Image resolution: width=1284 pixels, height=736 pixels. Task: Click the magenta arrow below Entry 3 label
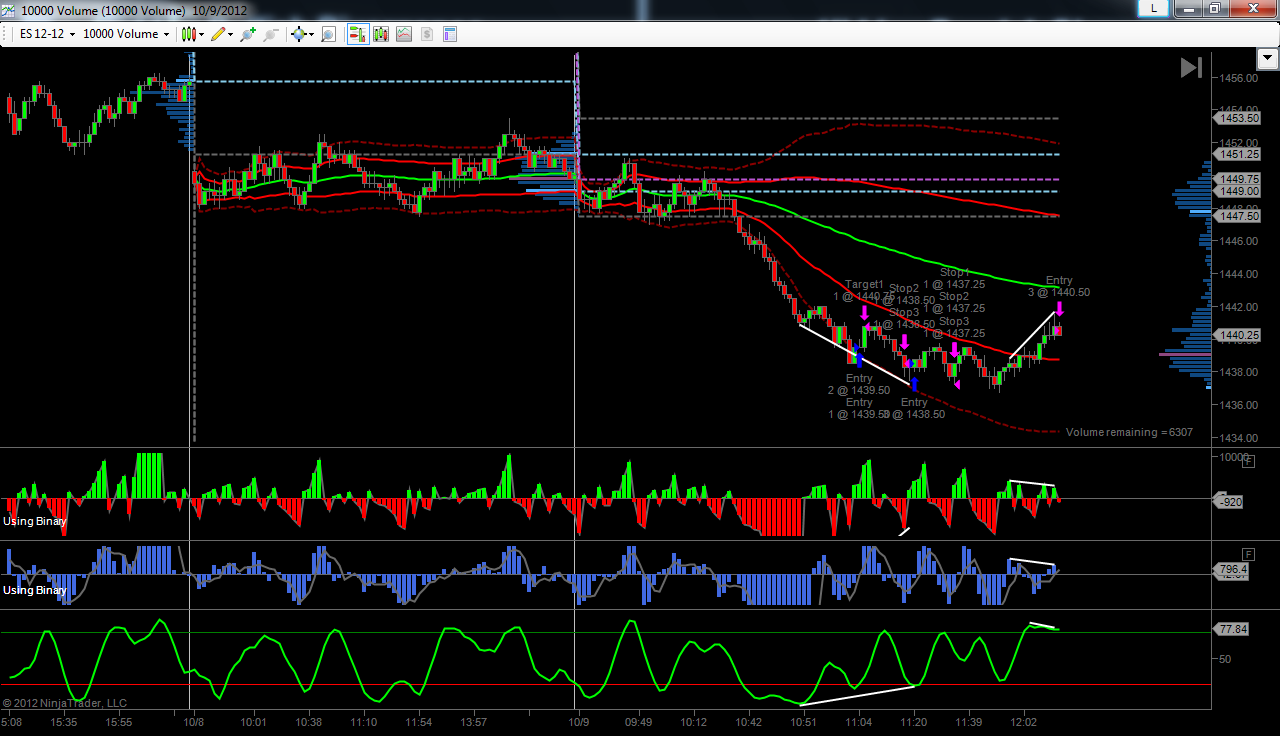pyautogui.click(x=1059, y=310)
